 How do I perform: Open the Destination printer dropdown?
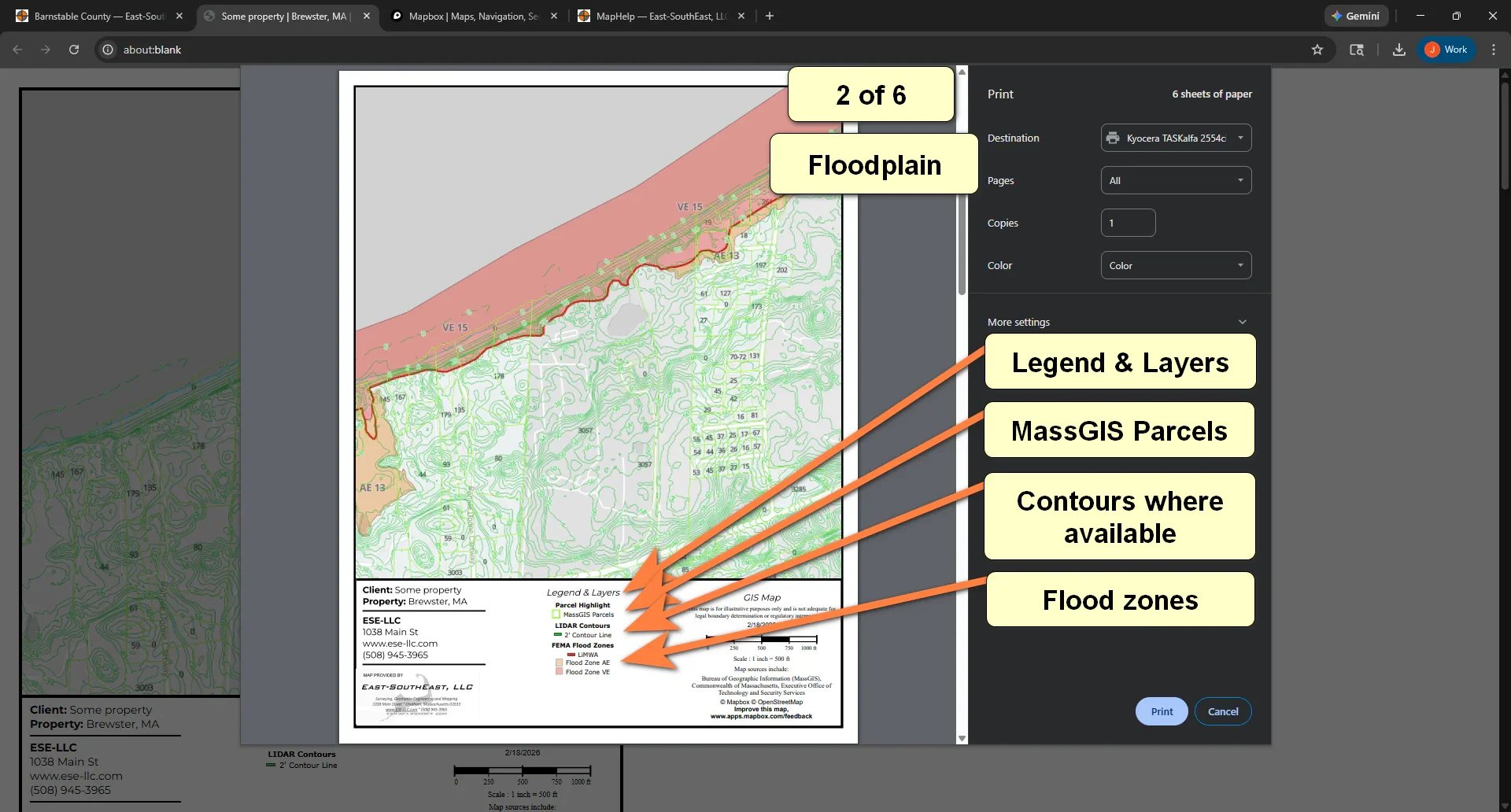(1176, 137)
